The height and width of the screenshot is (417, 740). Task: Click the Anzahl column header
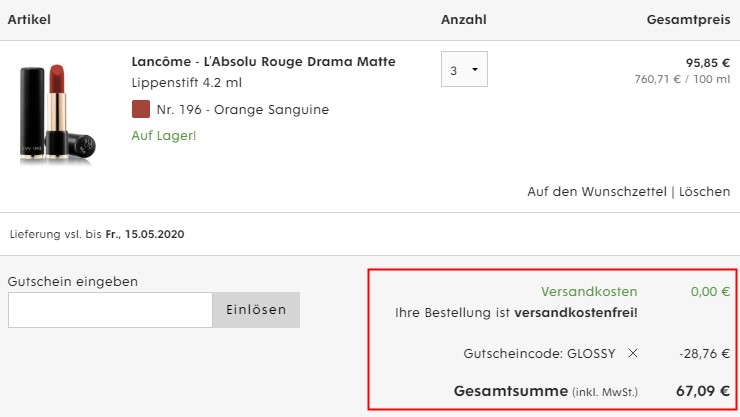464,20
